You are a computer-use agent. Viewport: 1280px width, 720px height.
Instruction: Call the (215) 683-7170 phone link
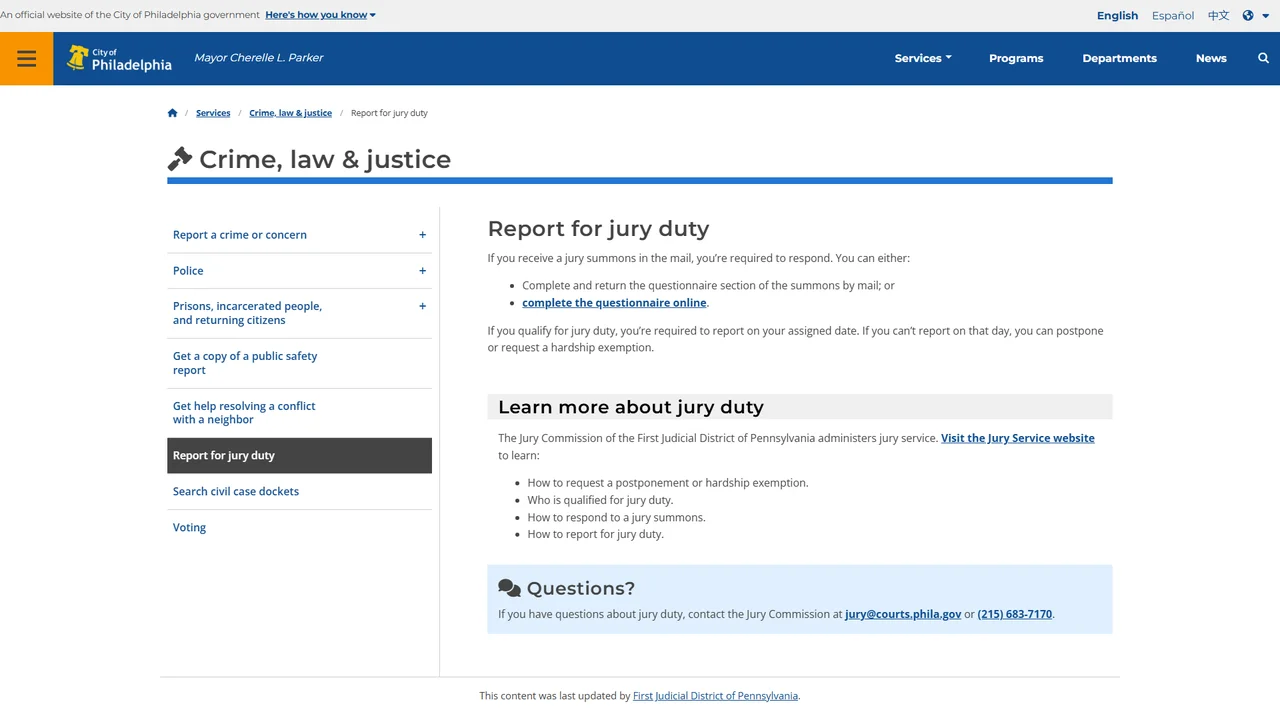[x=1015, y=614]
